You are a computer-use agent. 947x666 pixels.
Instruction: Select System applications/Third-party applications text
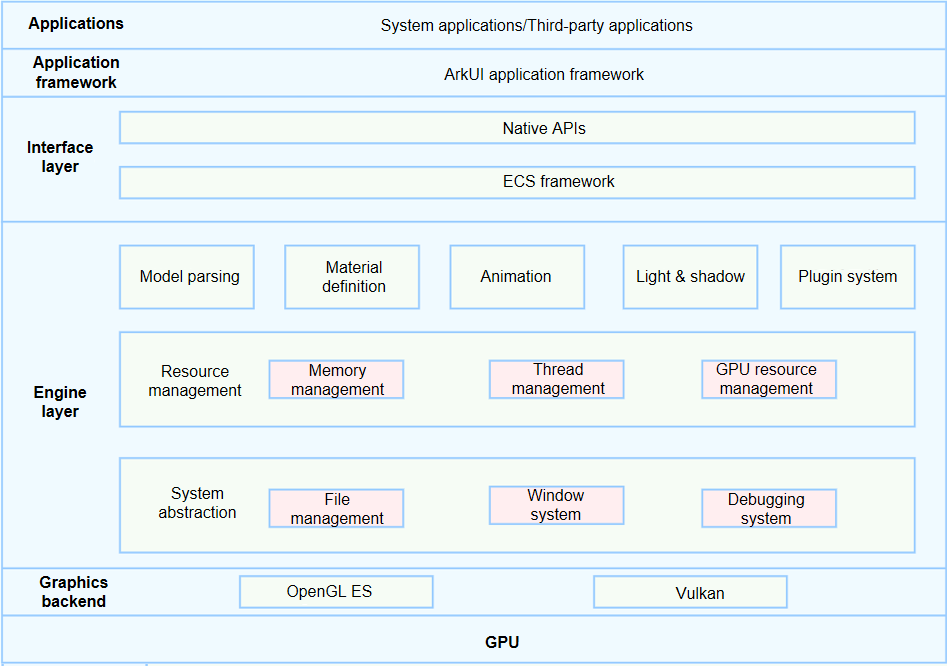point(536,25)
